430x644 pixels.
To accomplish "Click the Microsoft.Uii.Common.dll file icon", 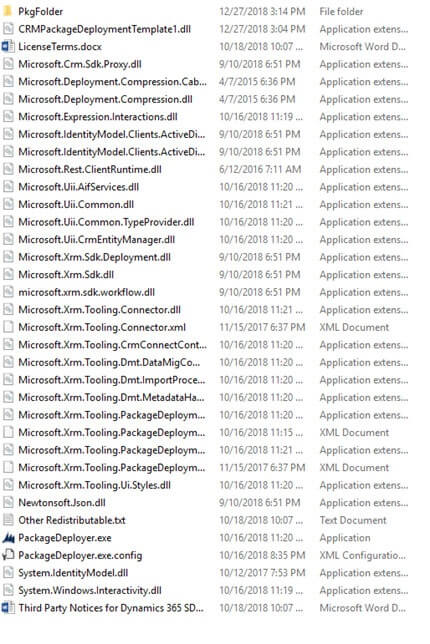I will coord(8,205).
